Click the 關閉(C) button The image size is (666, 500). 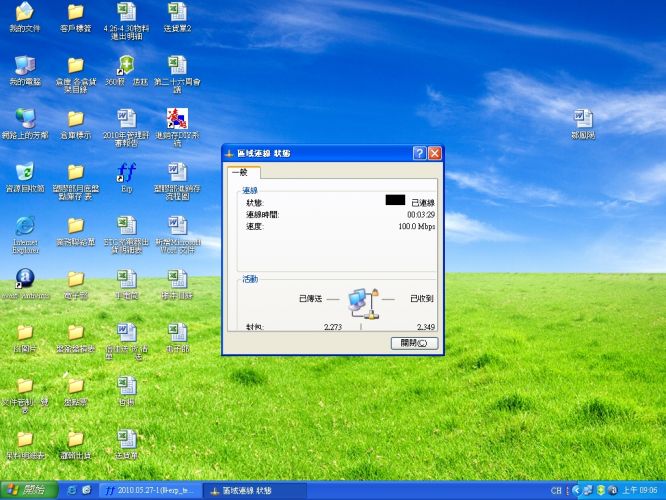coord(414,343)
